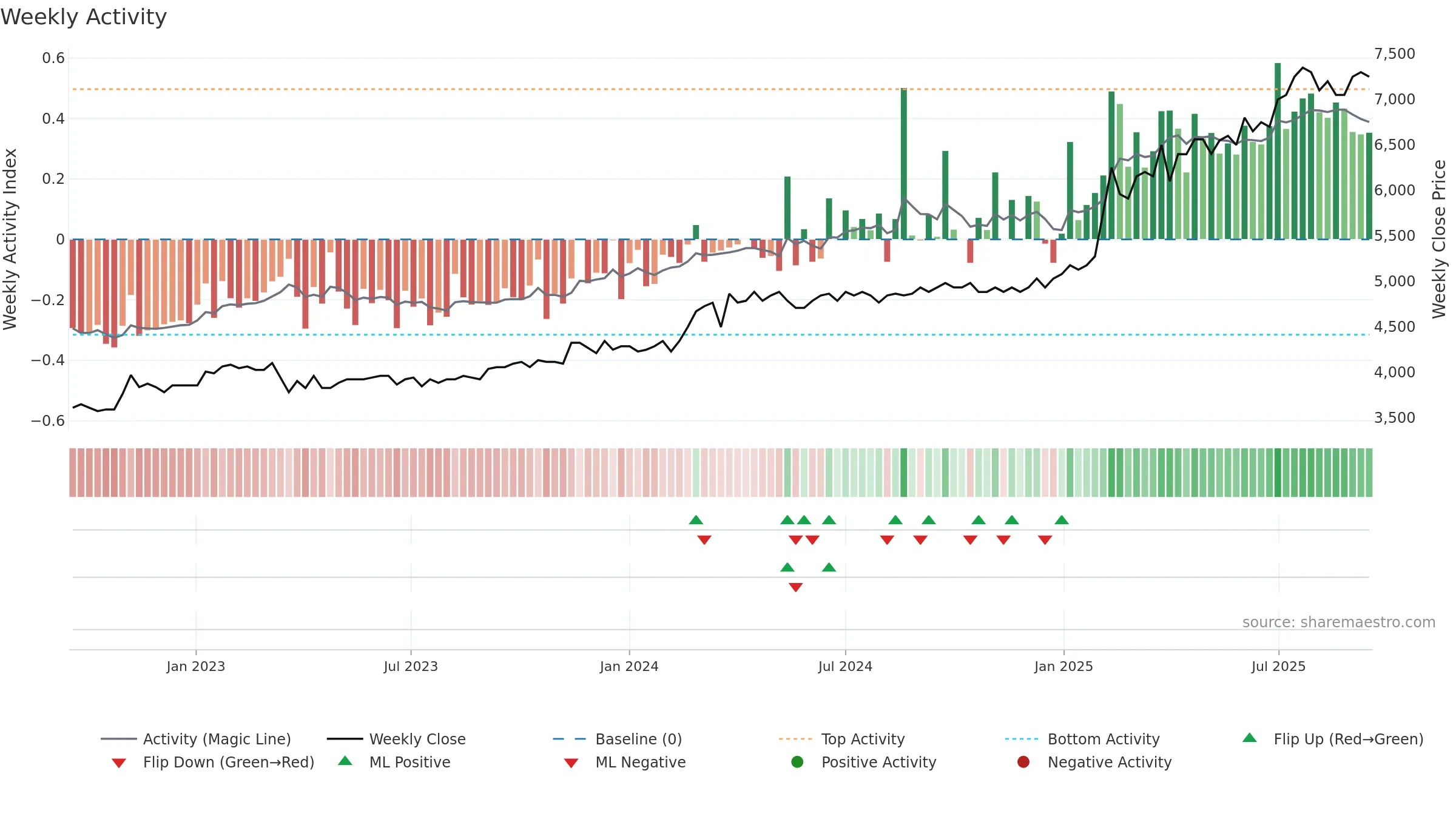Viewport: 1456px width, 819px height.
Task: Click the Jan 2025 axis label
Action: point(1063,666)
